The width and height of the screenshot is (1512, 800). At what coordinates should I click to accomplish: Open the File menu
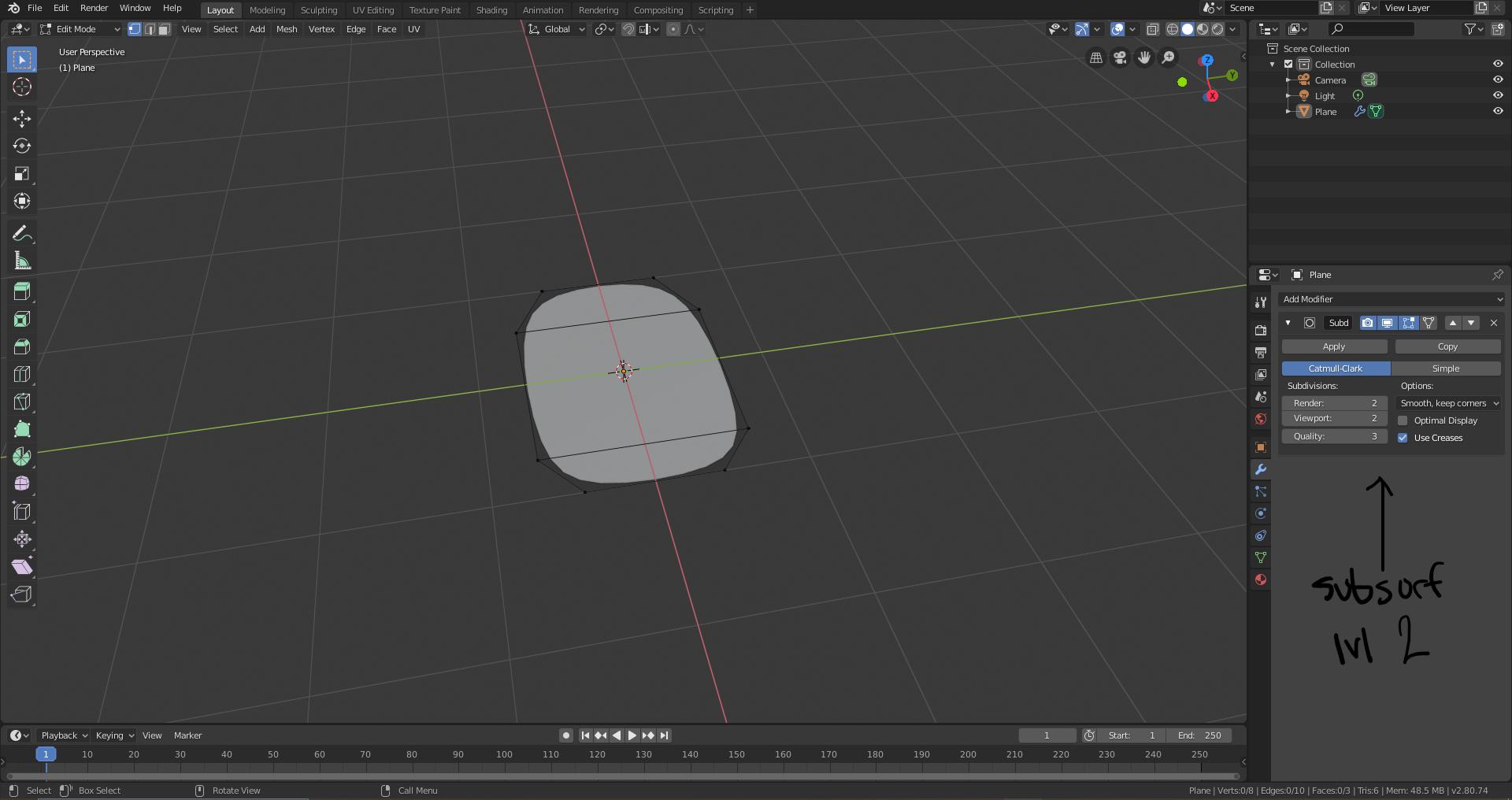click(35, 8)
